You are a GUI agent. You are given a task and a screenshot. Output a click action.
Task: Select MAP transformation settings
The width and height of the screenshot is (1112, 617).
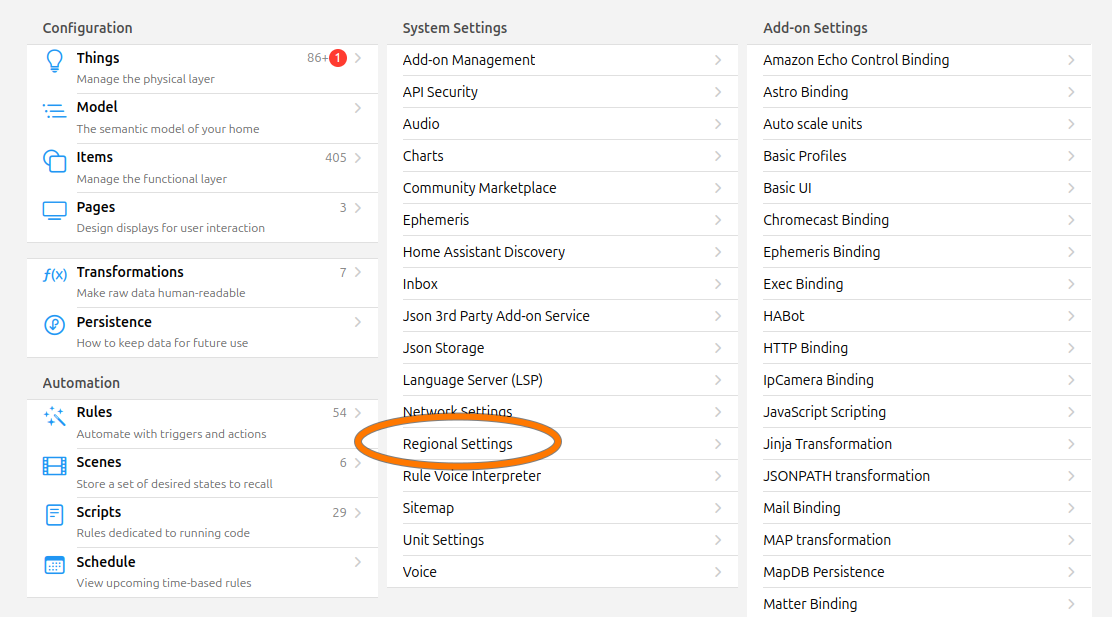(919, 540)
